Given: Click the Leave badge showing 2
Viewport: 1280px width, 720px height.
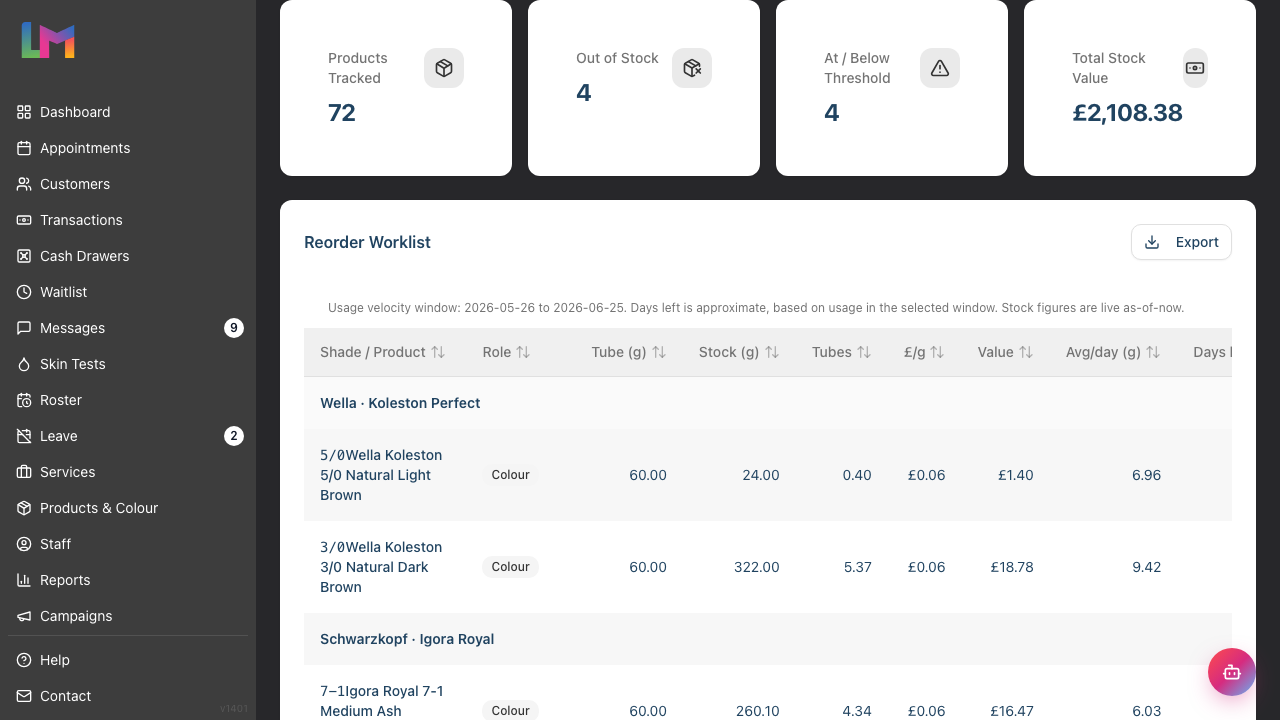Looking at the screenshot, I should (234, 436).
